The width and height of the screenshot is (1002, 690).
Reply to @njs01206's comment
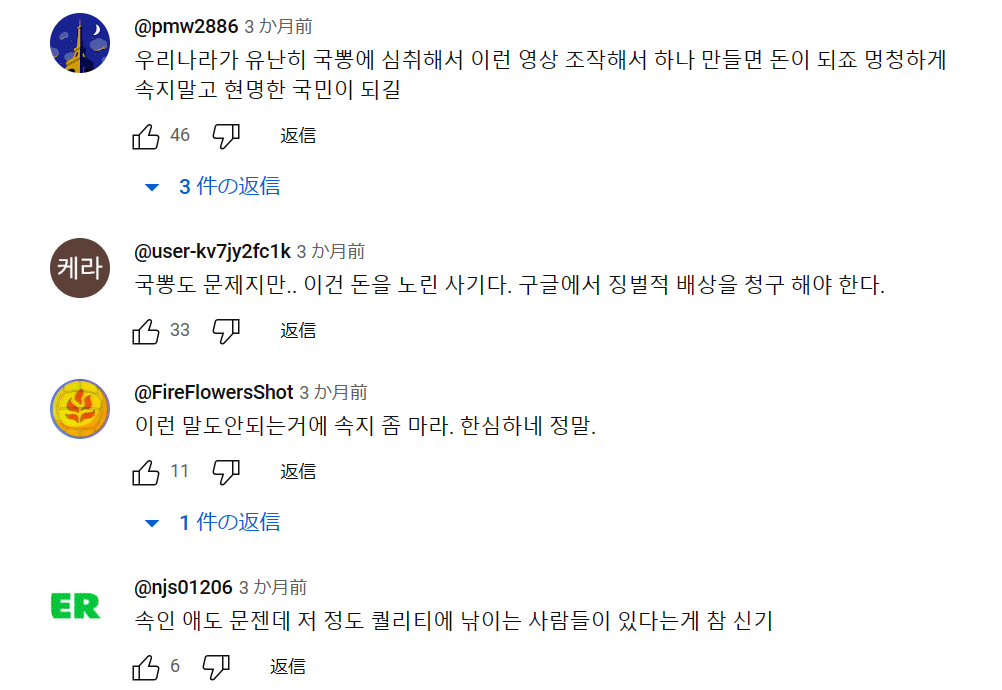pos(288,667)
